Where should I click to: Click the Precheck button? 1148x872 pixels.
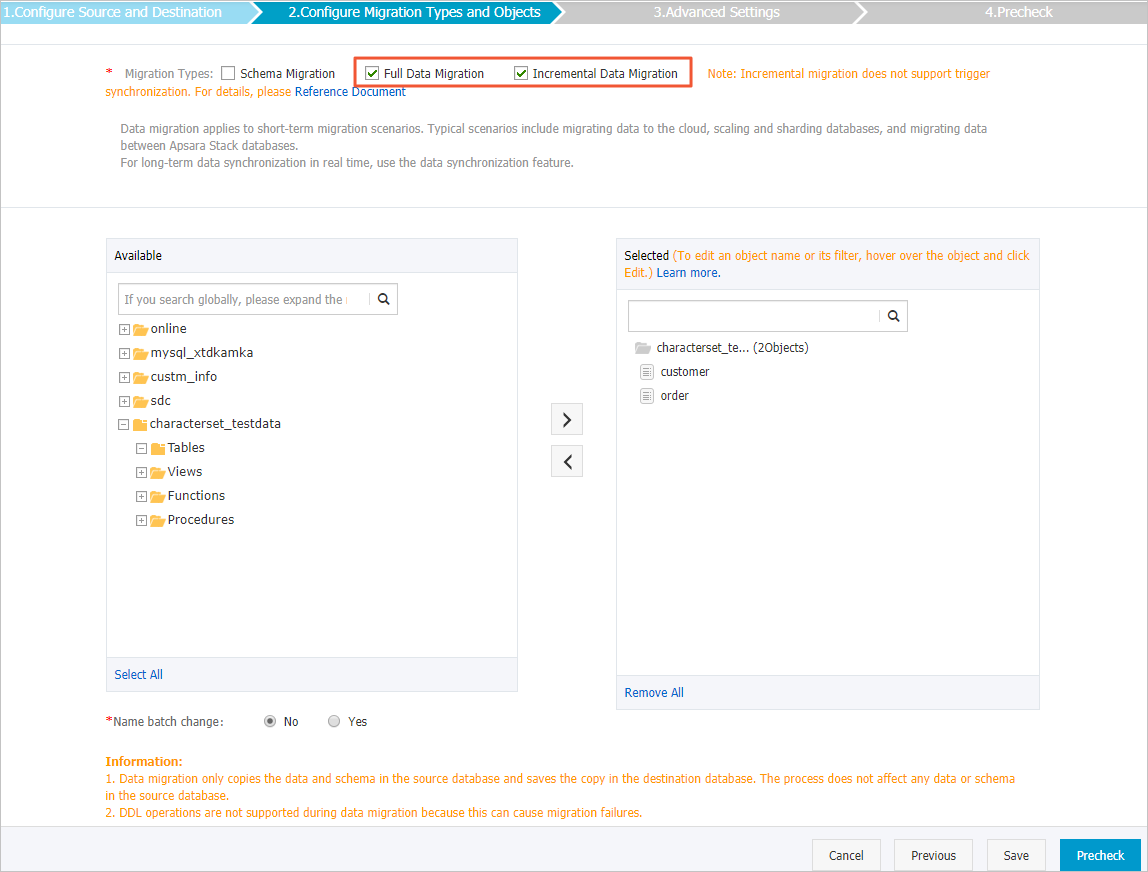[x=1100, y=855]
